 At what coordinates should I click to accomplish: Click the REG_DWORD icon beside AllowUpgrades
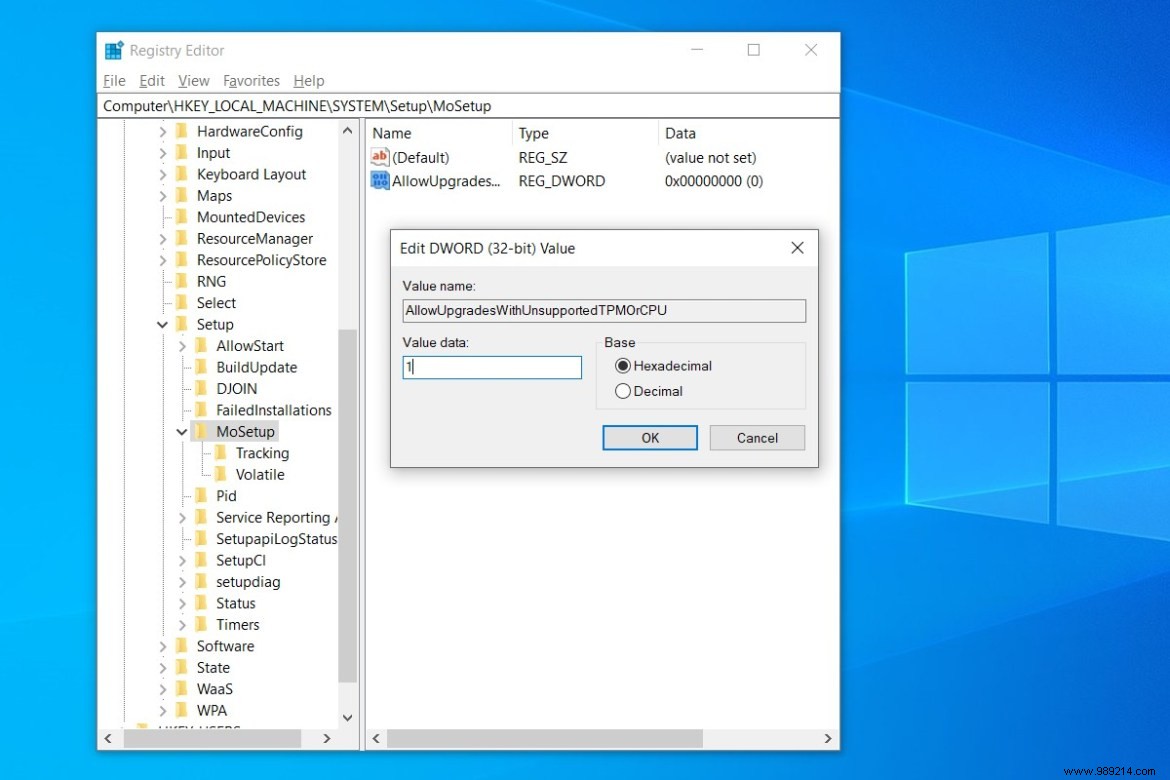tap(380, 181)
